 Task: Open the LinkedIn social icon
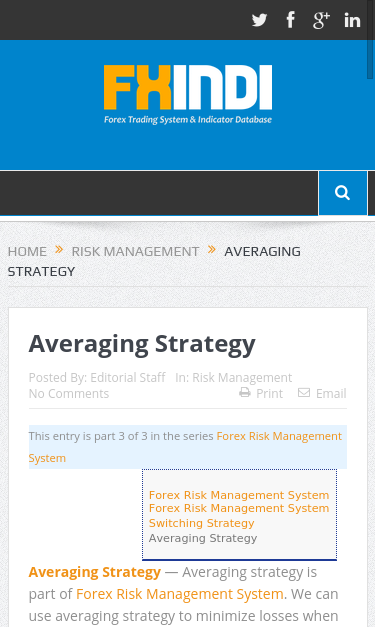(x=352, y=20)
